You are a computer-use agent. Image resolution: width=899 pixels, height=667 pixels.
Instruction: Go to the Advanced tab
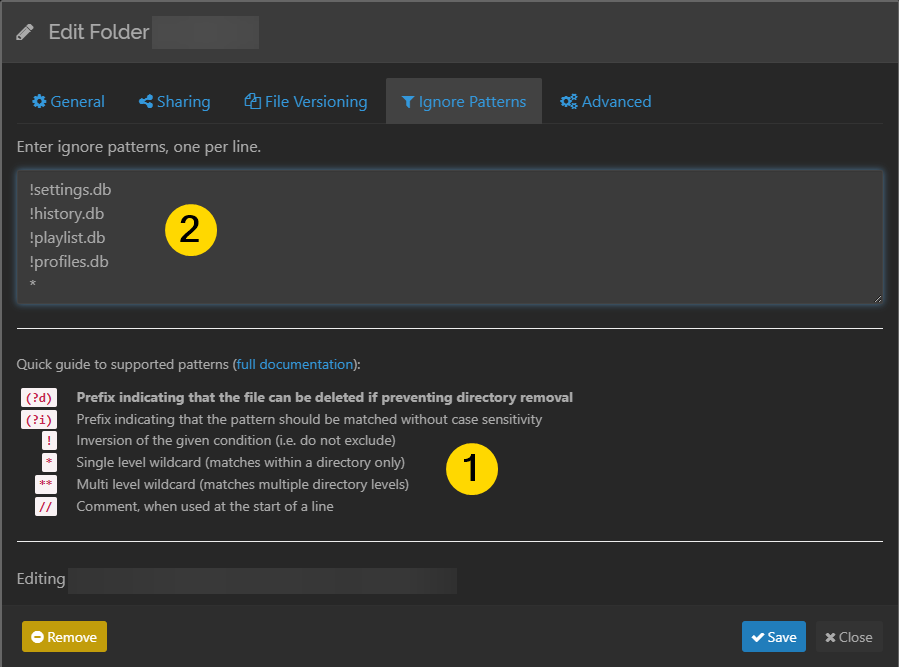[606, 102]
